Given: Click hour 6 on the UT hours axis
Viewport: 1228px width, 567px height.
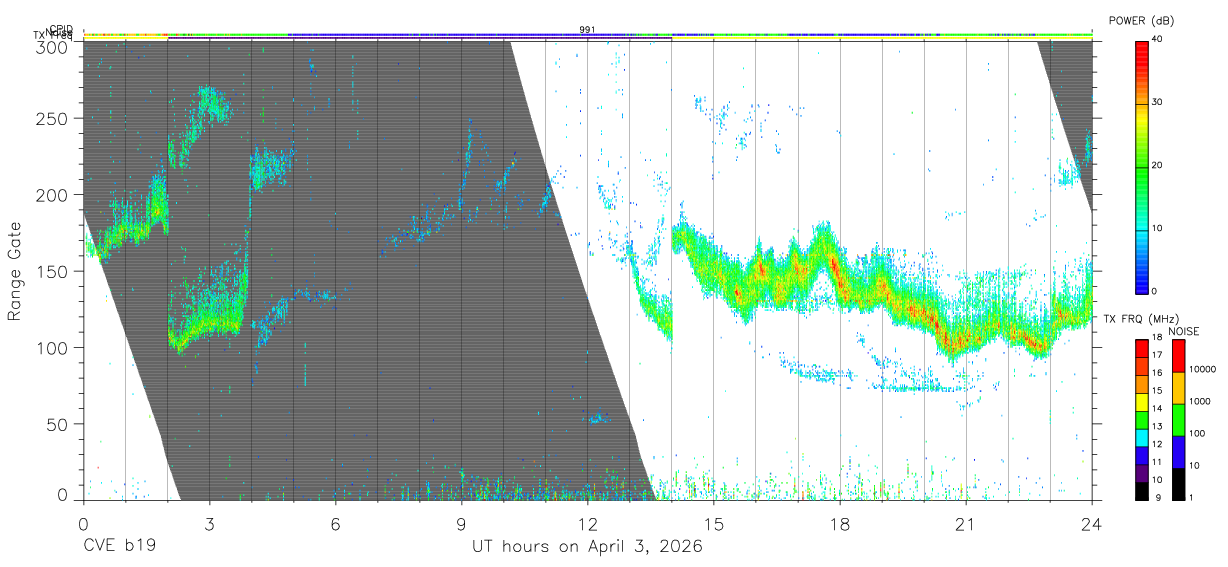Looking at the screenshot, I should [335, 523].
